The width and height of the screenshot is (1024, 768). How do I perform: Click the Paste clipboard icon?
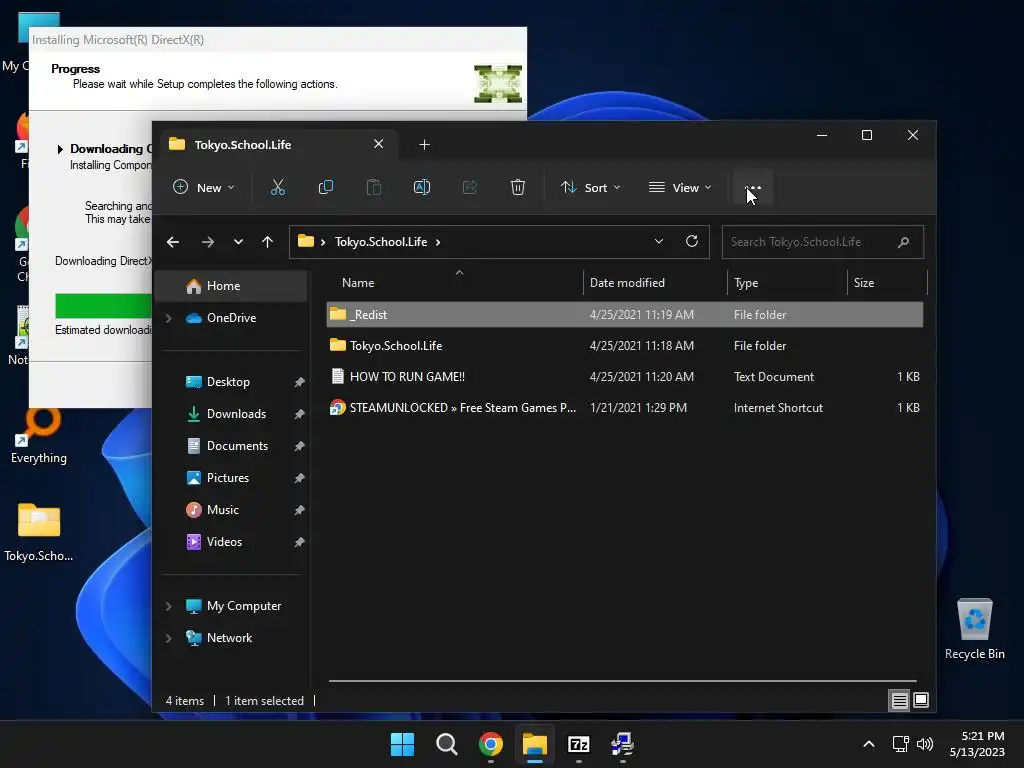[374, 187]
